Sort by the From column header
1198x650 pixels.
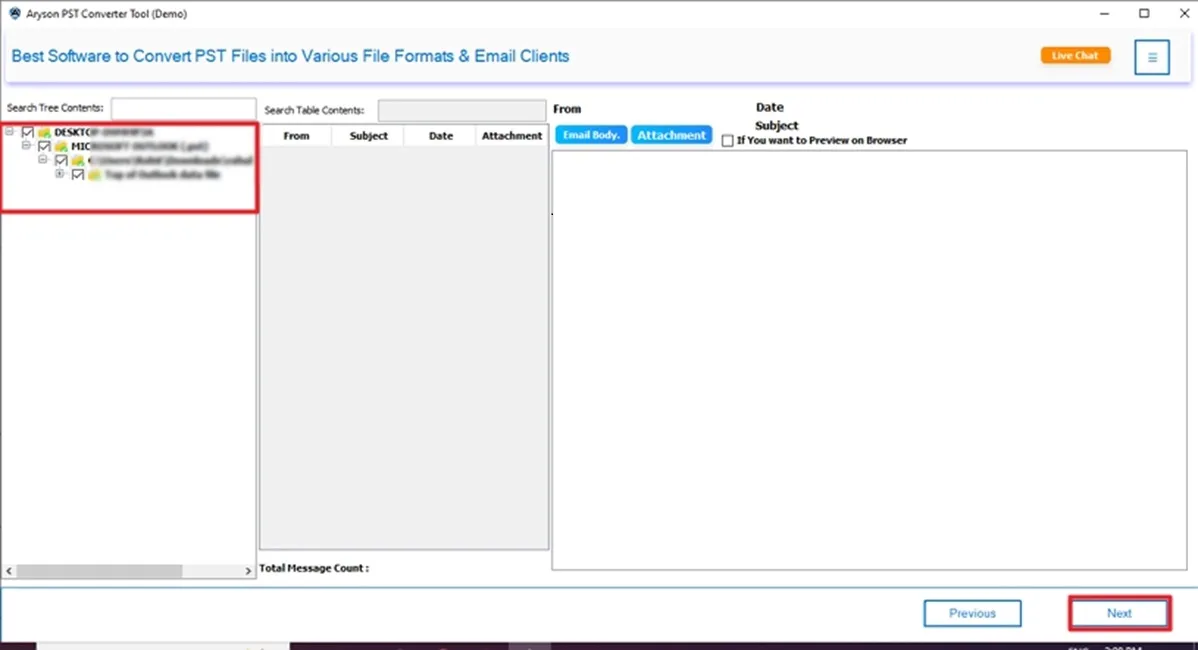tap(296, 136)
